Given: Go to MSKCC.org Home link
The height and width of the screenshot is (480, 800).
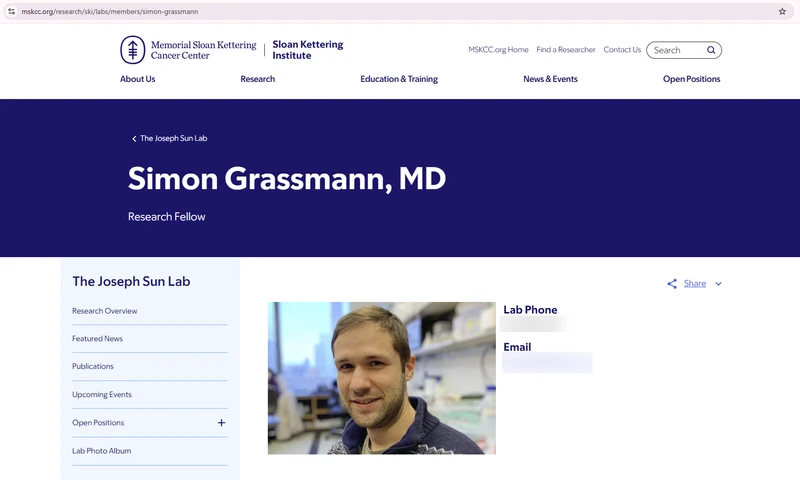Looking at the screenshot, I should coord(498,49).
